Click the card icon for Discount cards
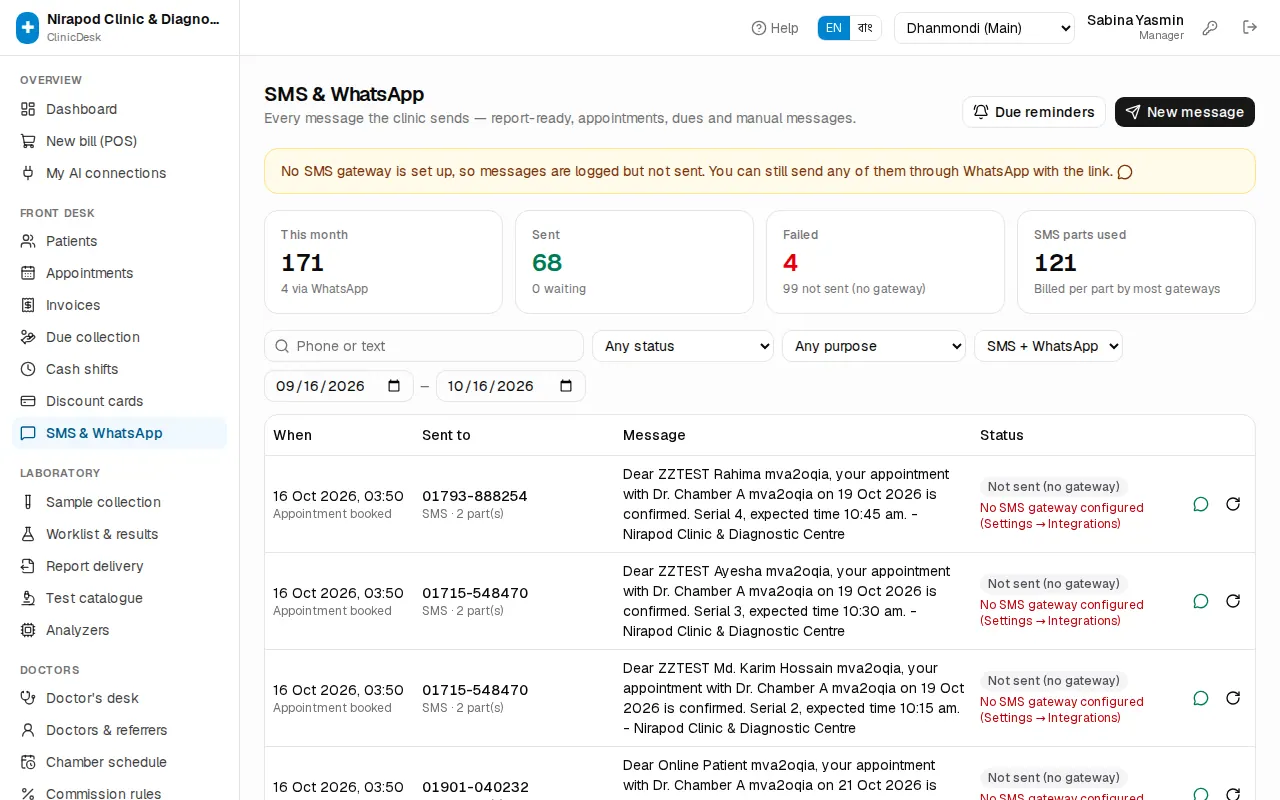 coord(28,401)
